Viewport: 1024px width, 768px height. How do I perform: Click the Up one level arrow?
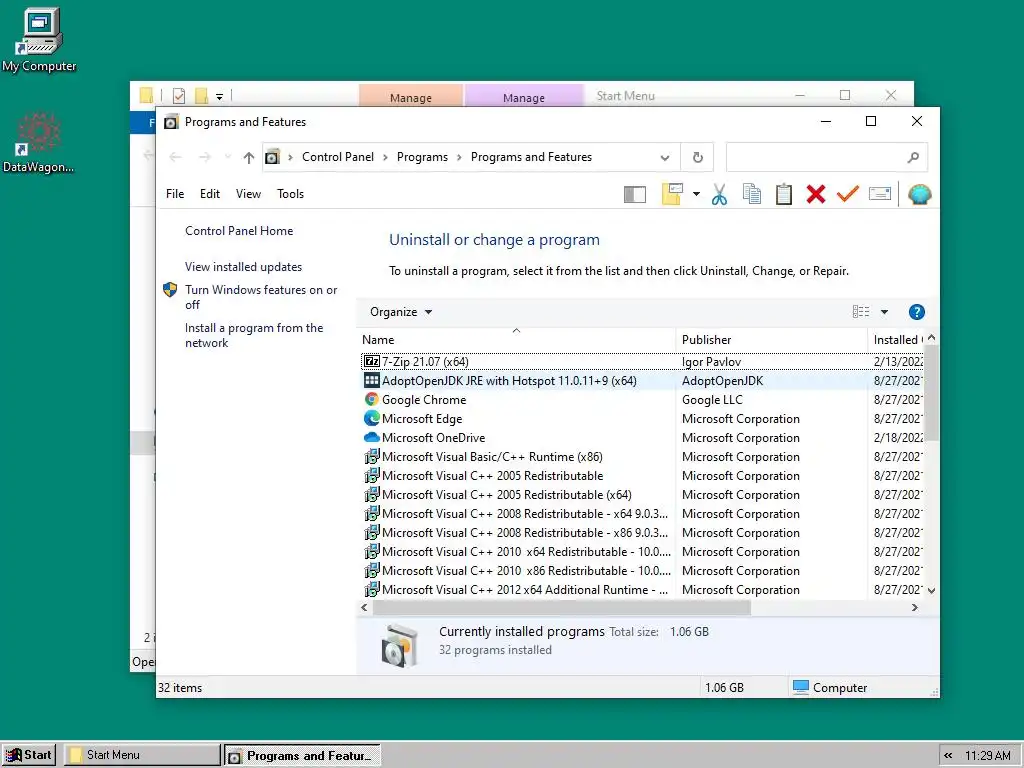248,157
